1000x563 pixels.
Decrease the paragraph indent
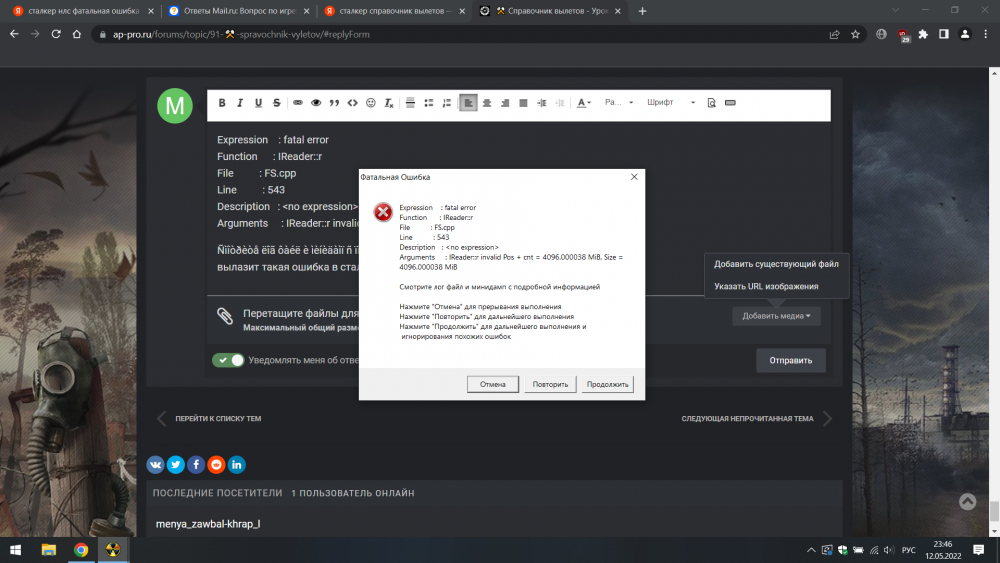click(x=560, y=103)
